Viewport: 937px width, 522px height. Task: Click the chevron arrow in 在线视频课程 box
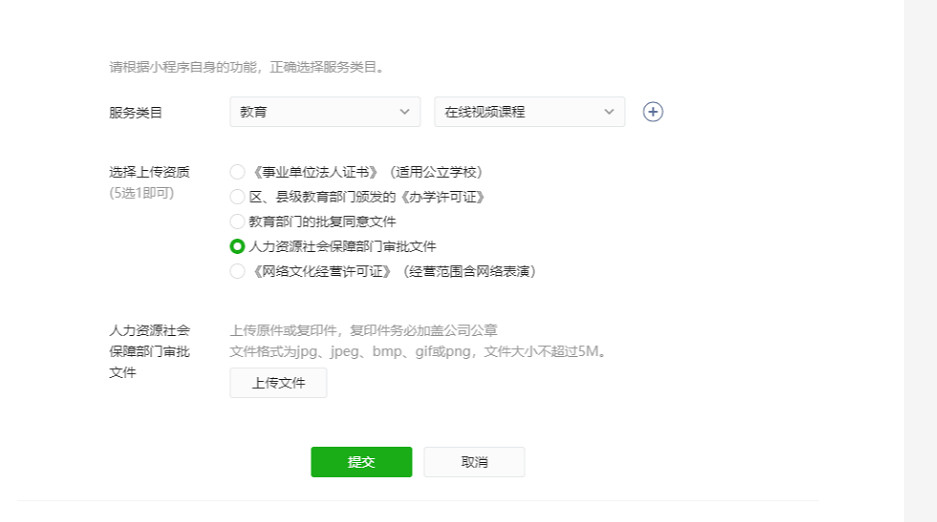(609, 112)
